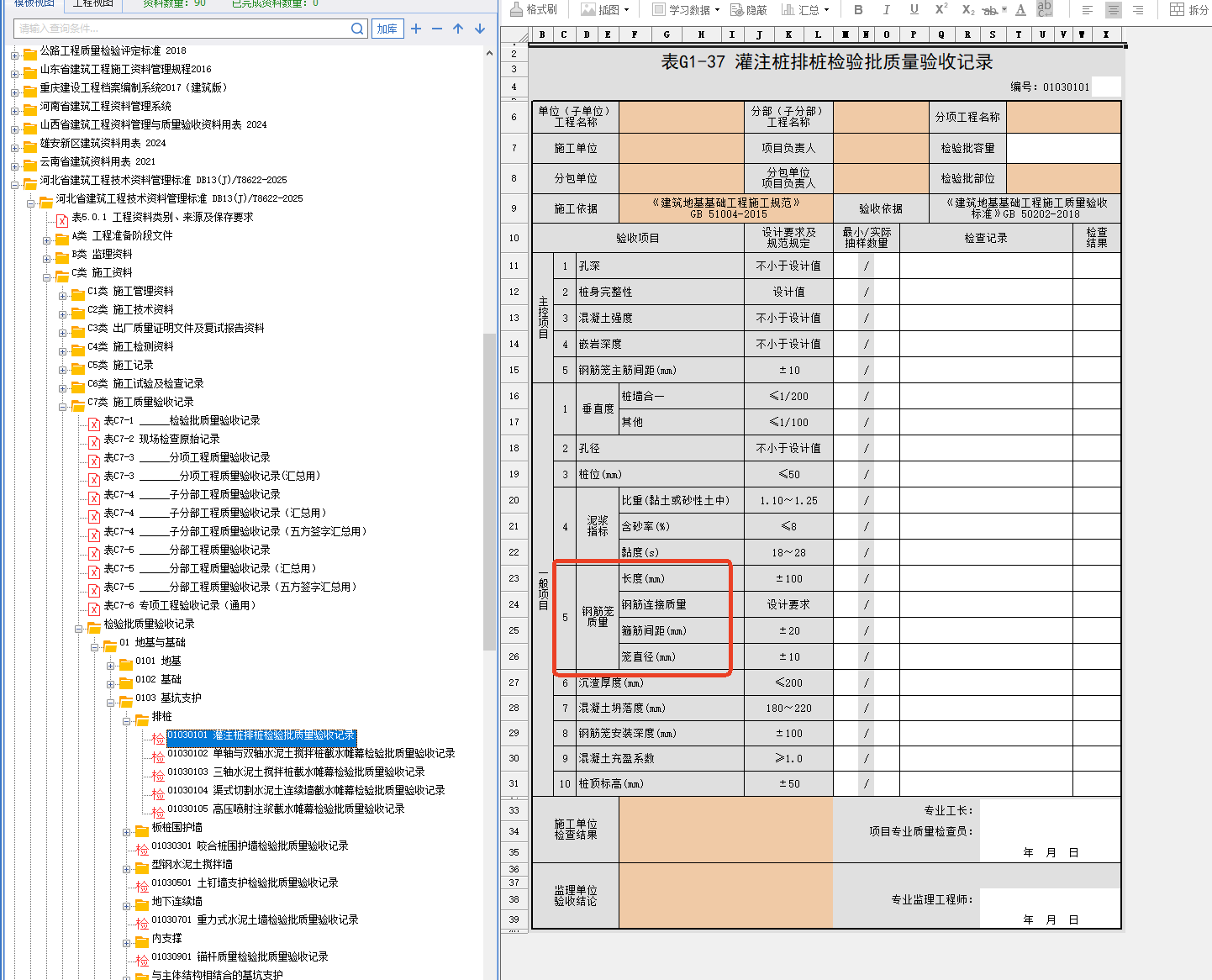Image resolution: width=1212 pixels, height=980 pixels.
Task: Click the move up arrow icon
Action: click(458, 29)
